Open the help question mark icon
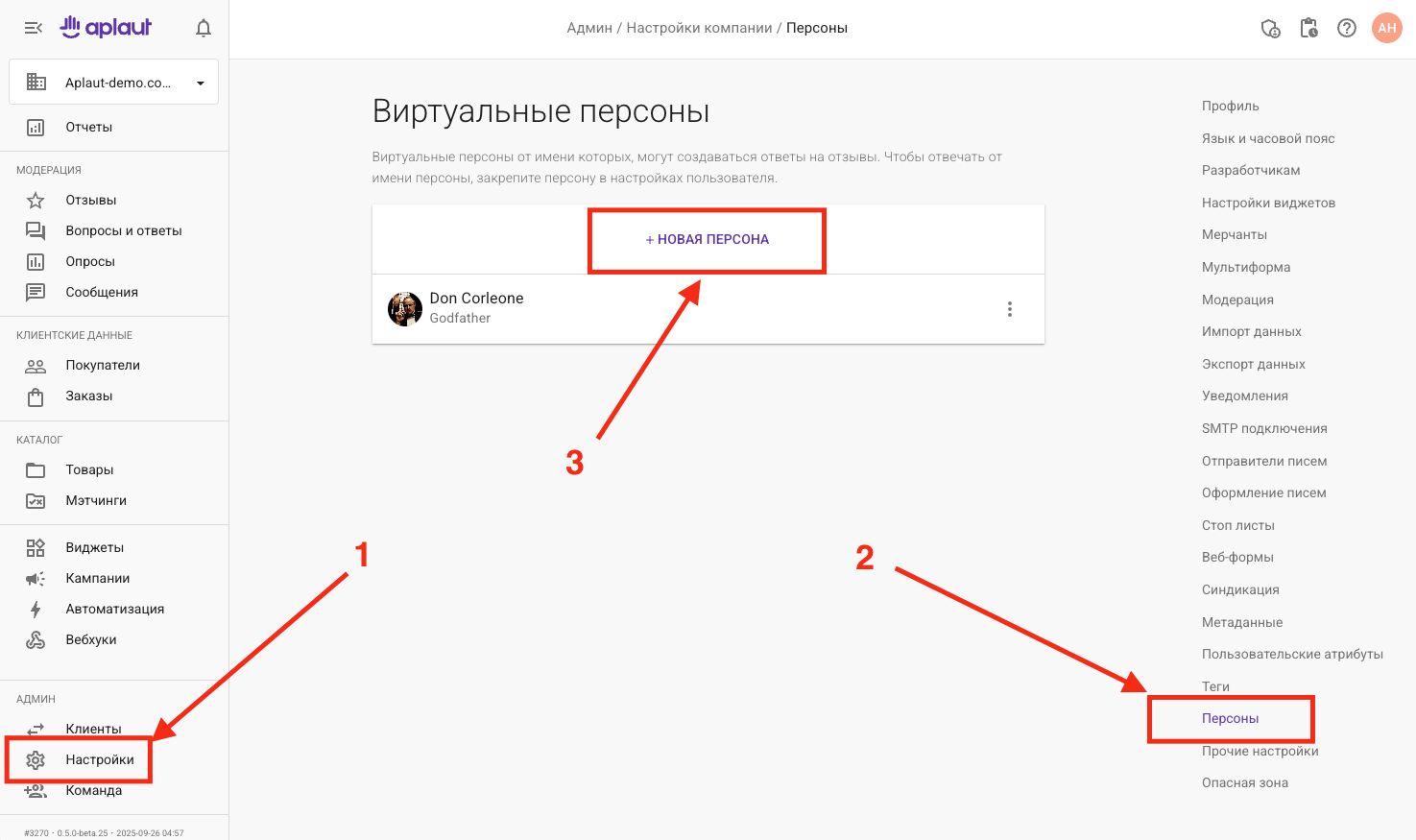Image resolution: width=1416 pixels, height=840 pixels. point(1347,28)
